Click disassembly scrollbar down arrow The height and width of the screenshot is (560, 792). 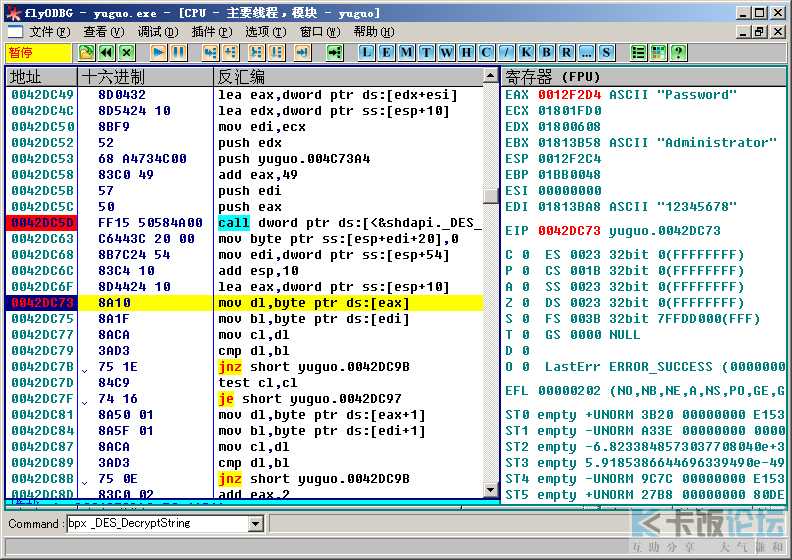click(490, 489)
